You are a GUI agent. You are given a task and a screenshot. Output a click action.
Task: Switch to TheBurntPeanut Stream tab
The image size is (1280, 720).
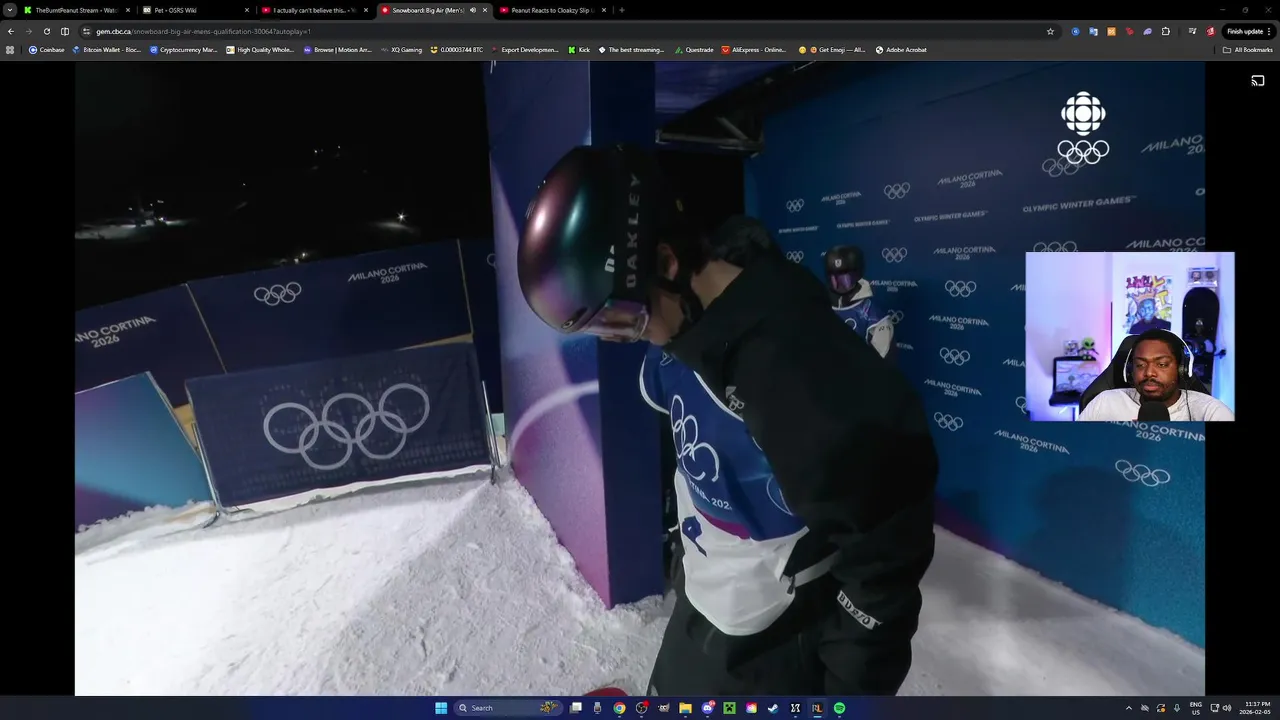(x=76, y=10)
